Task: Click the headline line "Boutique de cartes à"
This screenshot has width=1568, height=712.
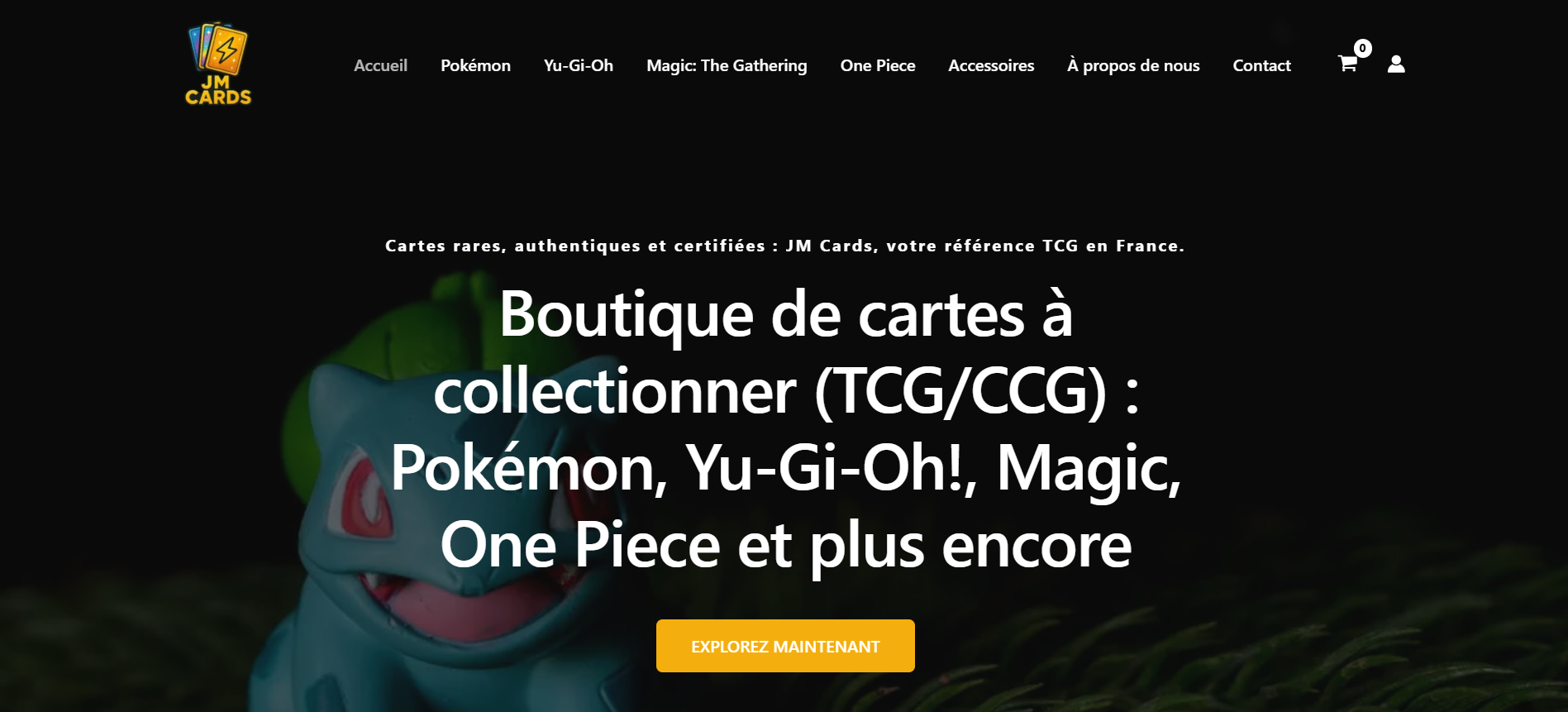Action: pos(786,314)
